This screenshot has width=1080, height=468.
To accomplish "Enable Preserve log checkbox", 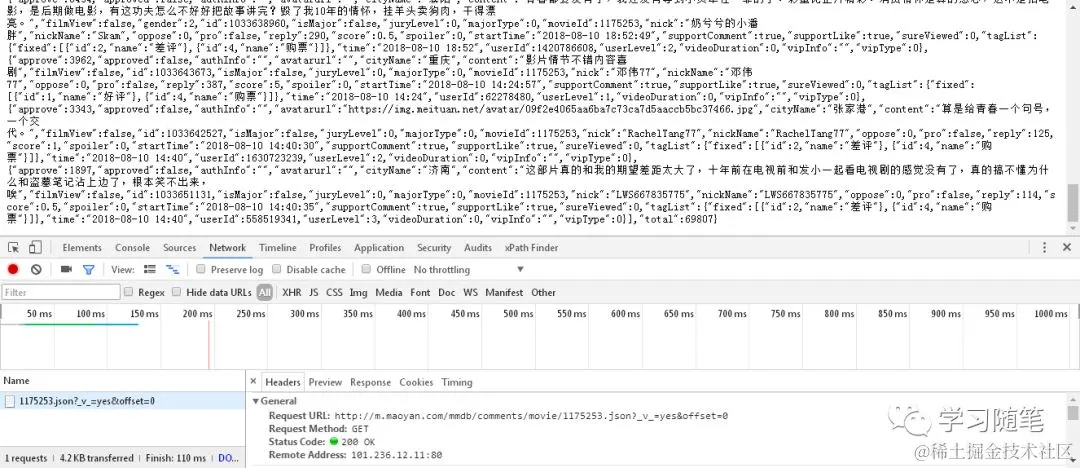I will coord(200,269).
